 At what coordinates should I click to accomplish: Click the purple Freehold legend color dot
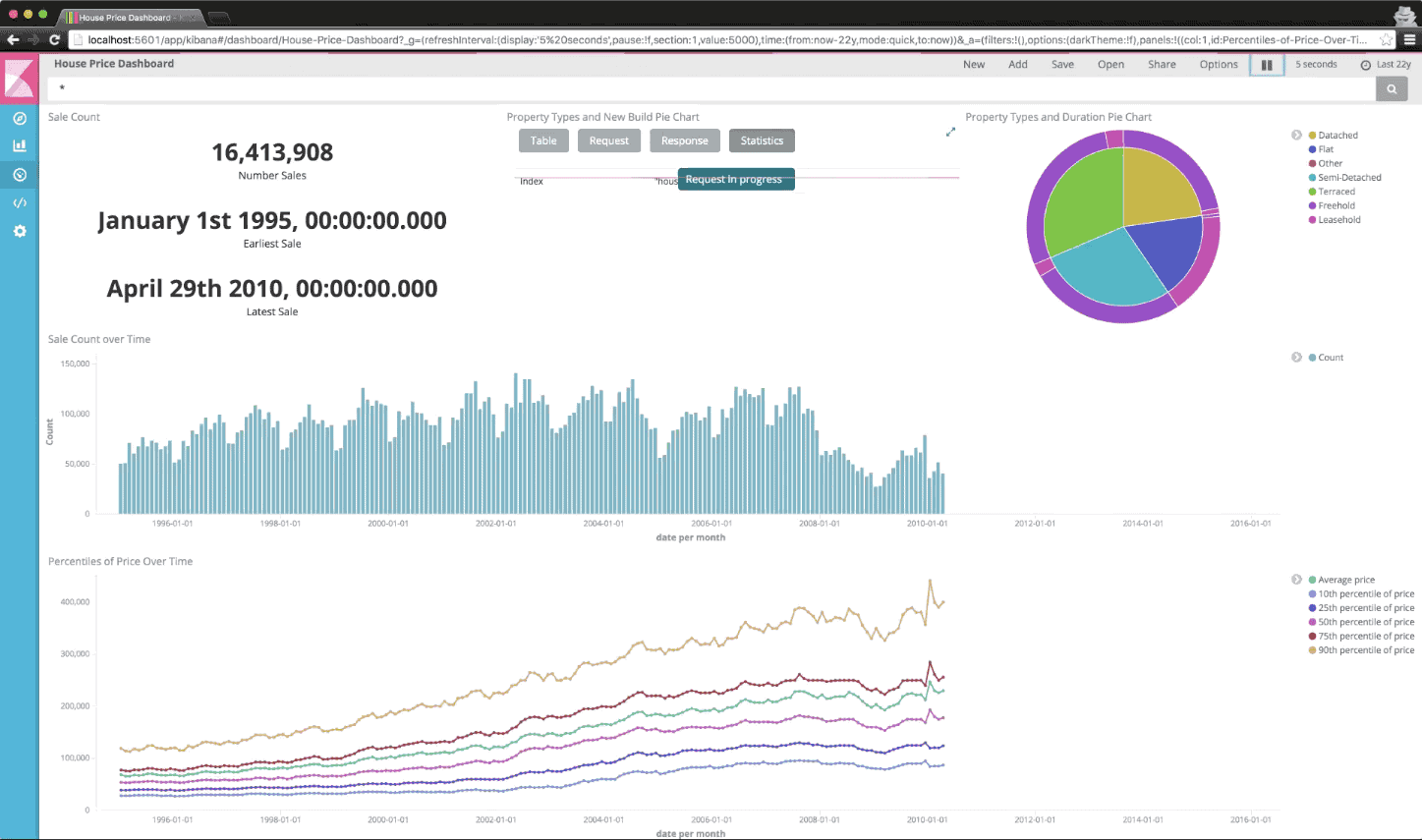coord(1312,205)
